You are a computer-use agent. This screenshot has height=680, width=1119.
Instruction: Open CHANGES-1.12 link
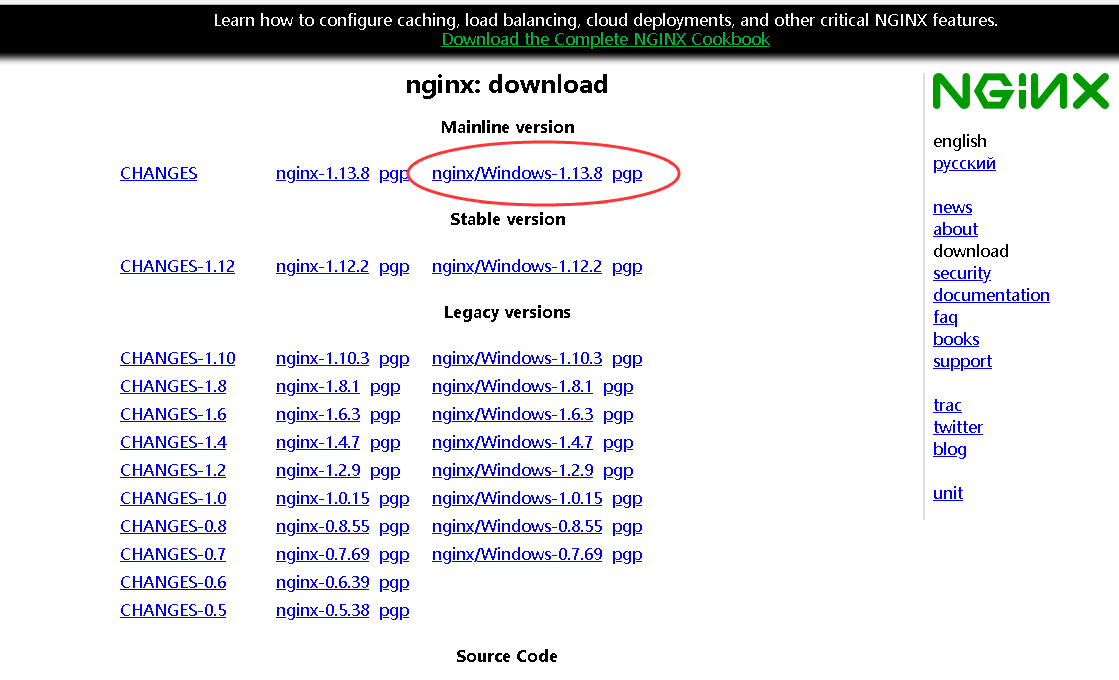(x=177, y=266)
